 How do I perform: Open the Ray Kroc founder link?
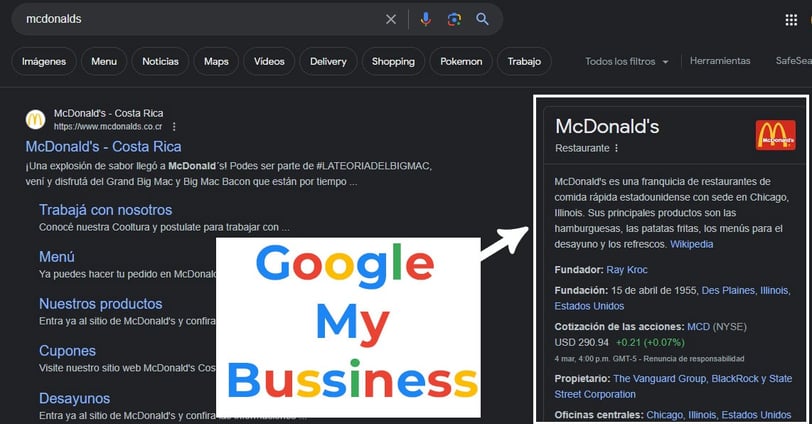[627, 270]
